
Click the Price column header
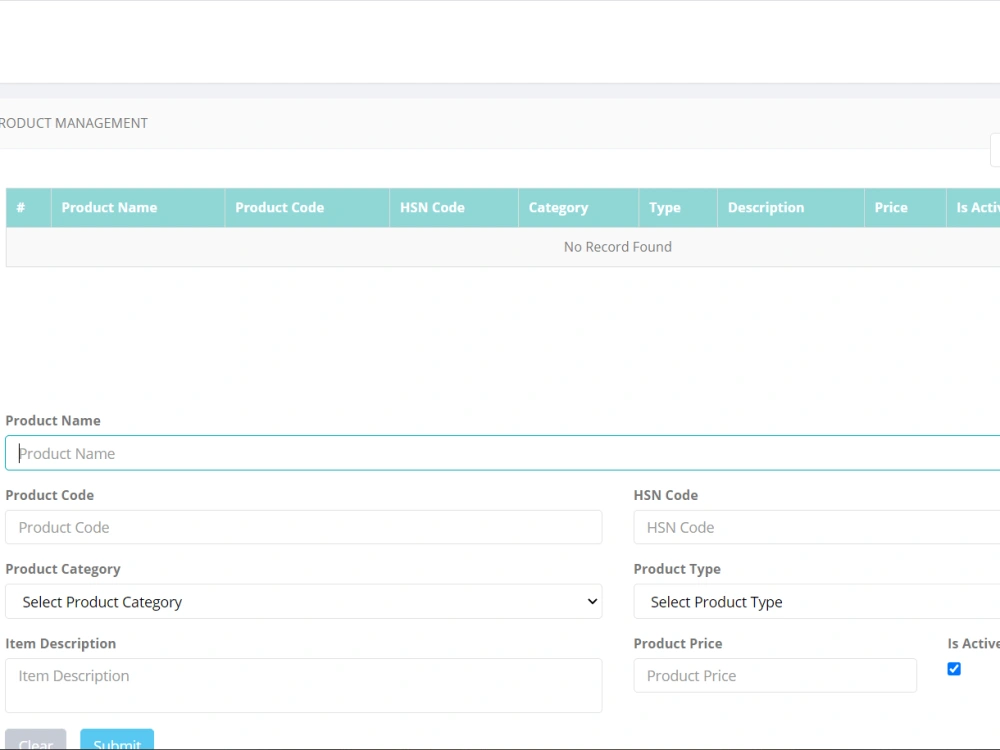click(x=890, y=207)
